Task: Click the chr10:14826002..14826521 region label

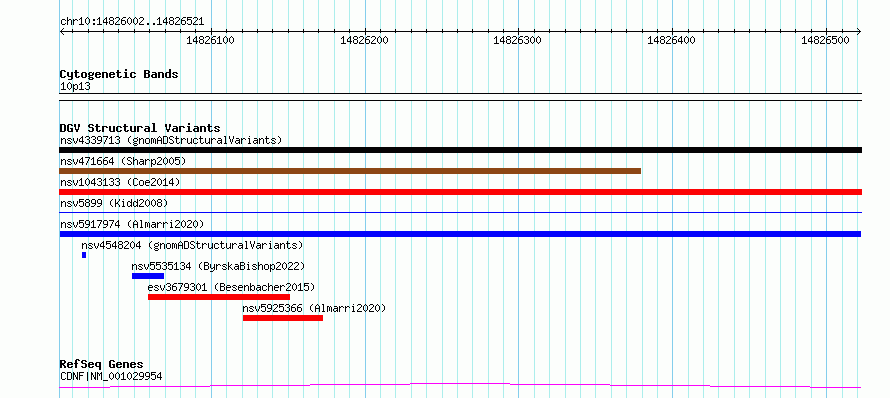Action: [x=132, y=22]
